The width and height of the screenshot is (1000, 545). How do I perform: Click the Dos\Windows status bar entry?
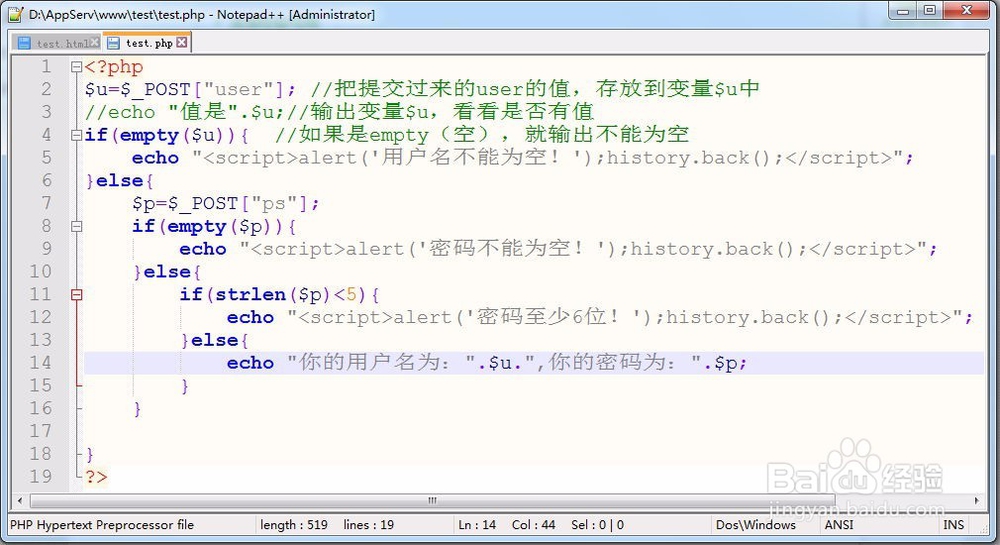pos(756,525)
